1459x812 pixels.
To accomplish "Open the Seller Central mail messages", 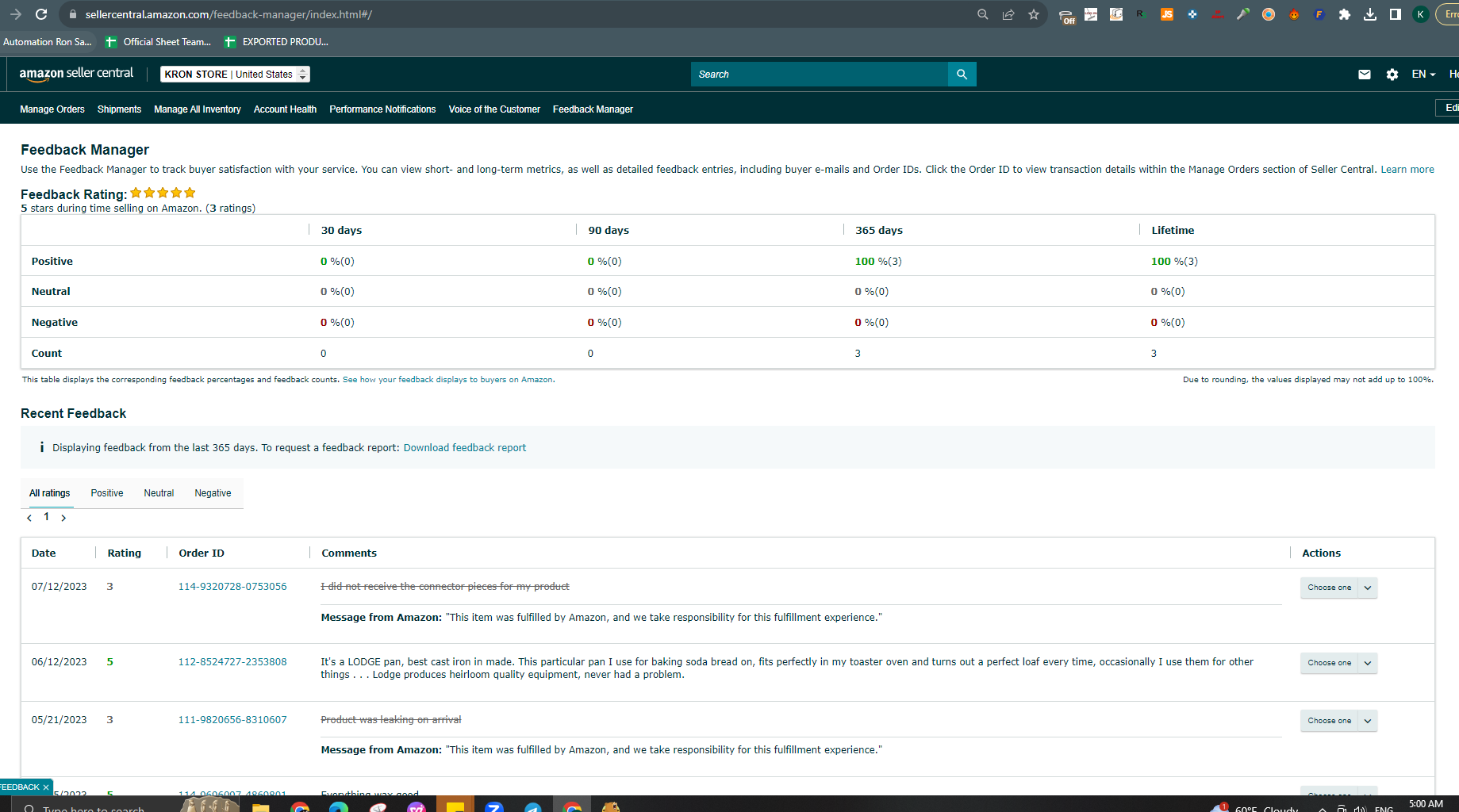I will pos(1365,75).
